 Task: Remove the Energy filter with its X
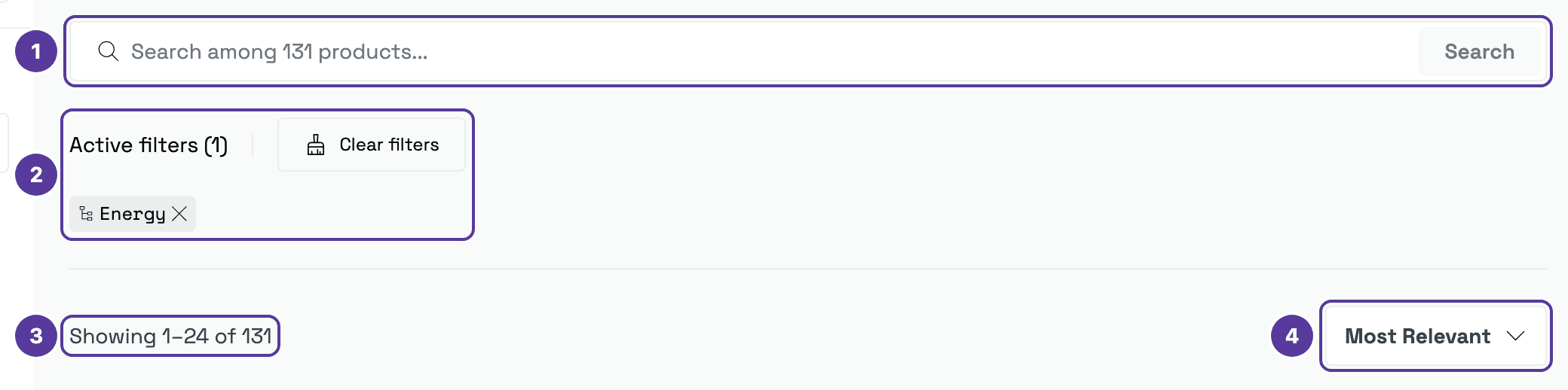pos(179,214)
